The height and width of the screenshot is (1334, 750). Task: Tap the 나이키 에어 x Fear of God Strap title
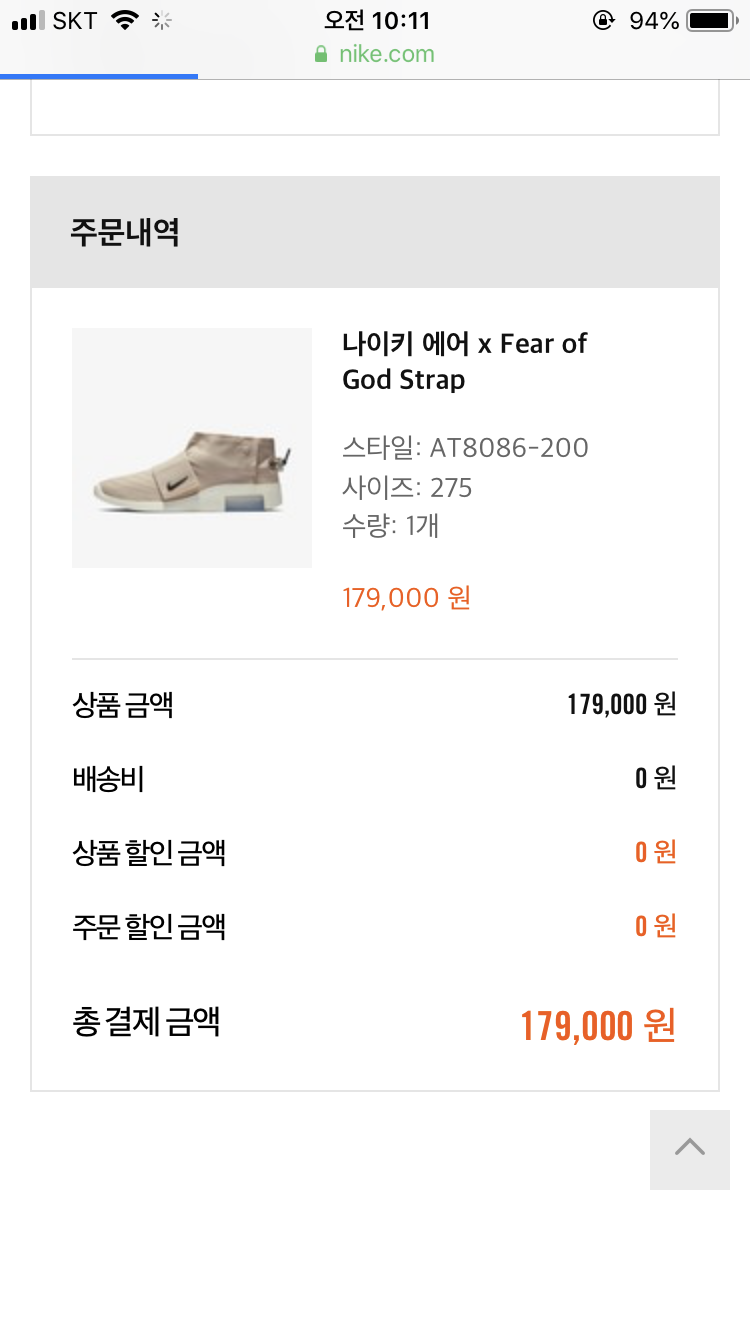464,361
